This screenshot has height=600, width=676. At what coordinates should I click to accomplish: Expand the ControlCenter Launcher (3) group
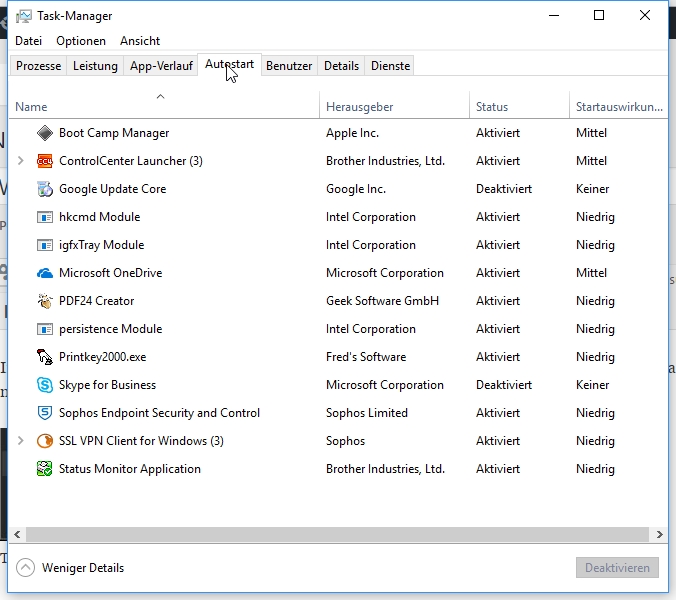pos(20,161)
